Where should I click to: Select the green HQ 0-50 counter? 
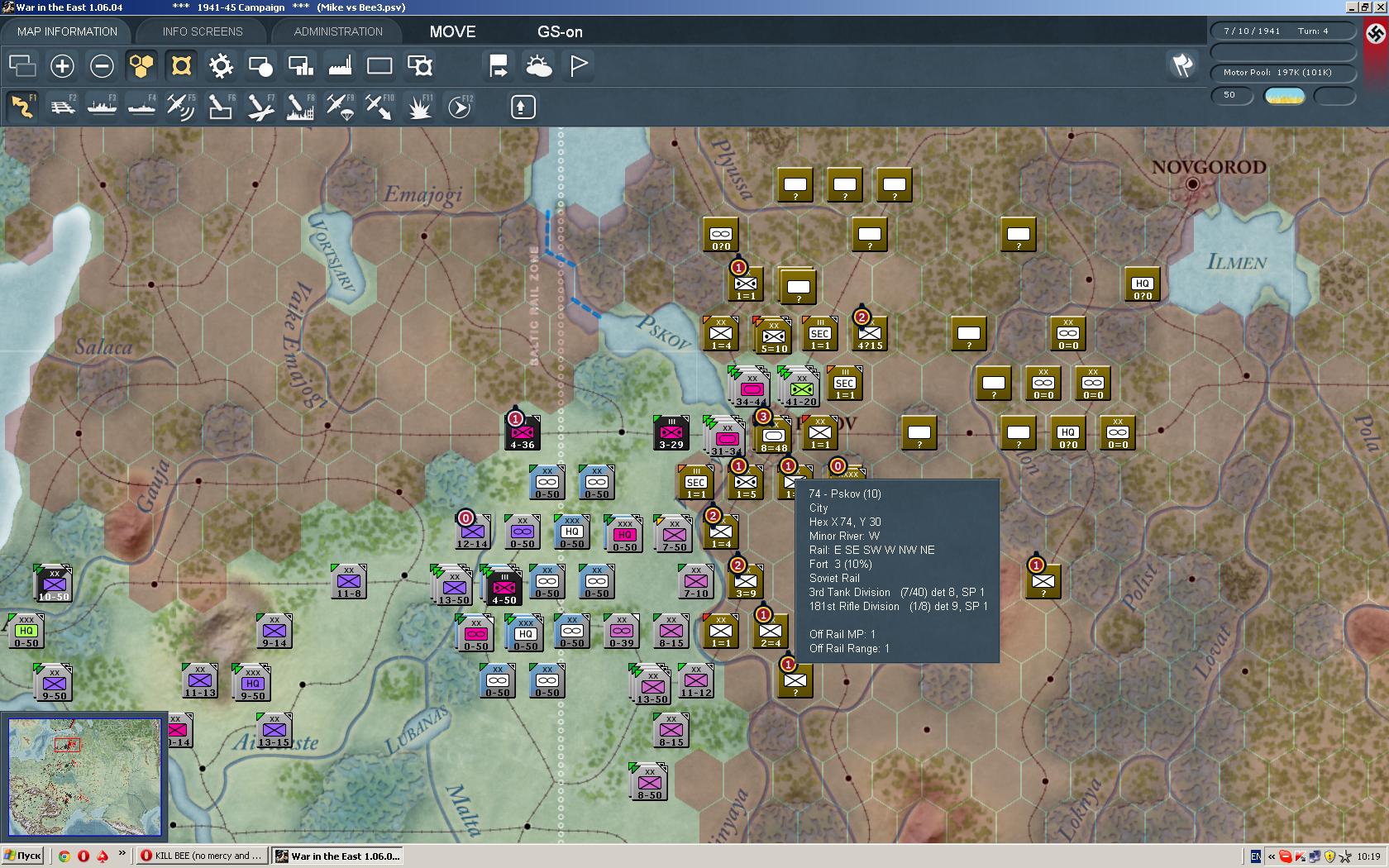pos(26,631)
